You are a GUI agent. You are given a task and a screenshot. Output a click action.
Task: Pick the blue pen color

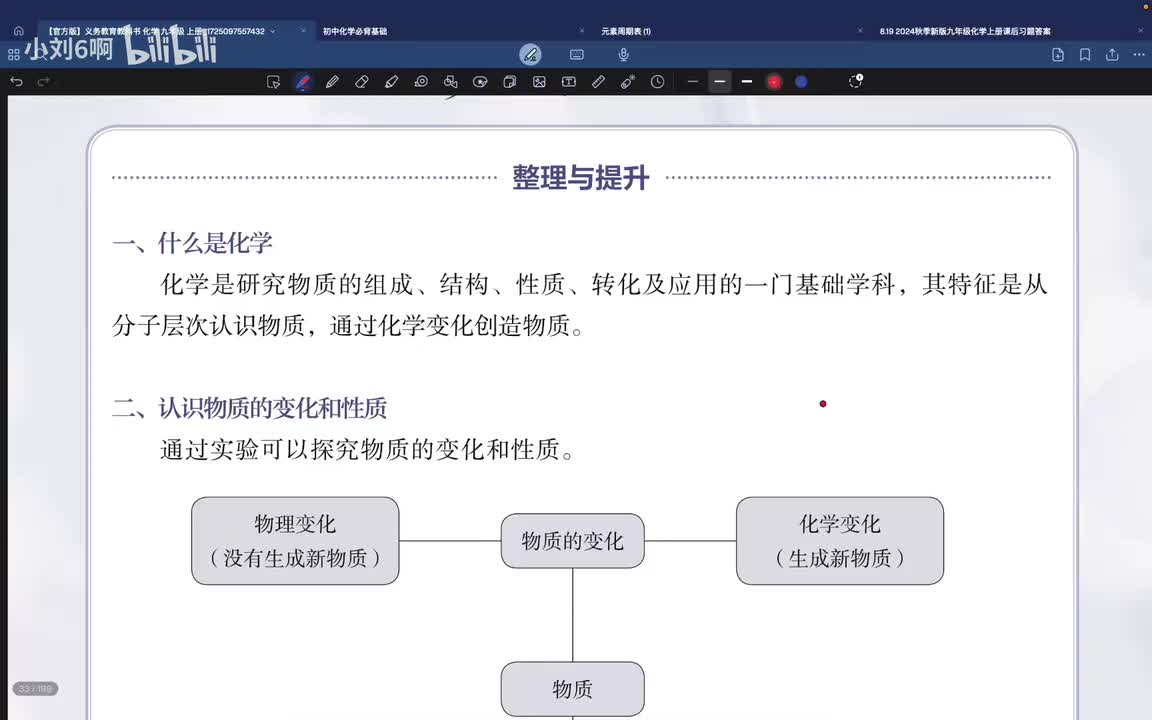click(801, 82)
